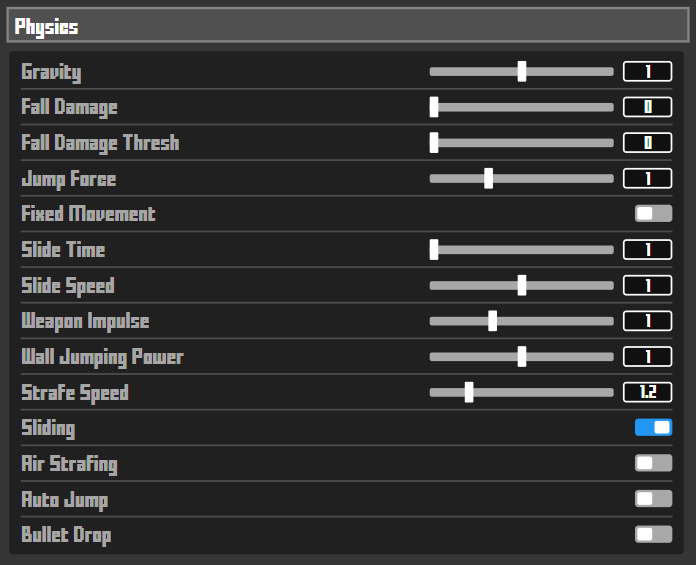Click the Gravity slider track
The height and width of the screenshot is (565, 696).
point(521,72)
